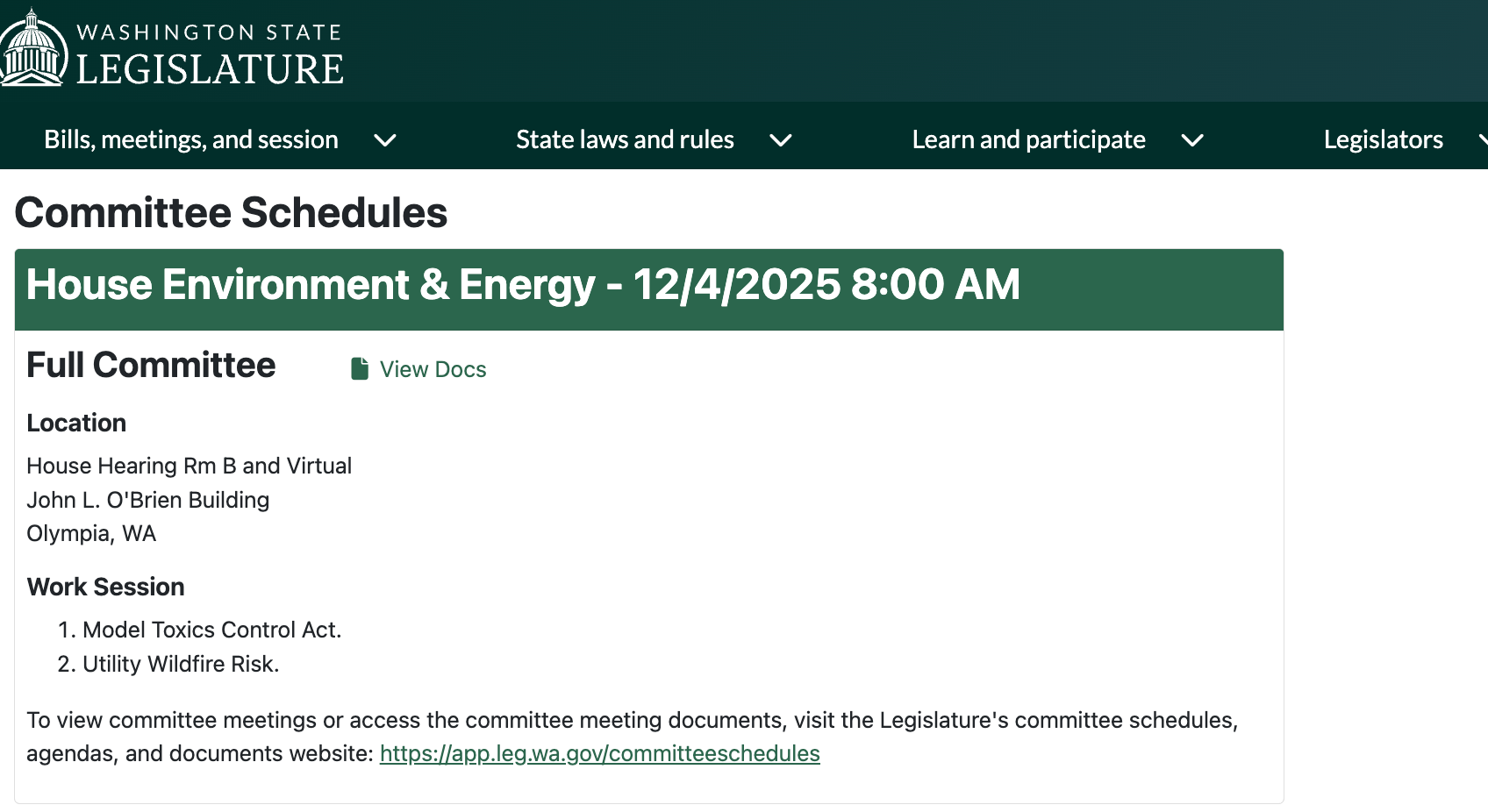Select the text House Hearing Rm B and Virtual
Image resolution: width=1488 pixels, height=812 pixels.
point(189,466)
